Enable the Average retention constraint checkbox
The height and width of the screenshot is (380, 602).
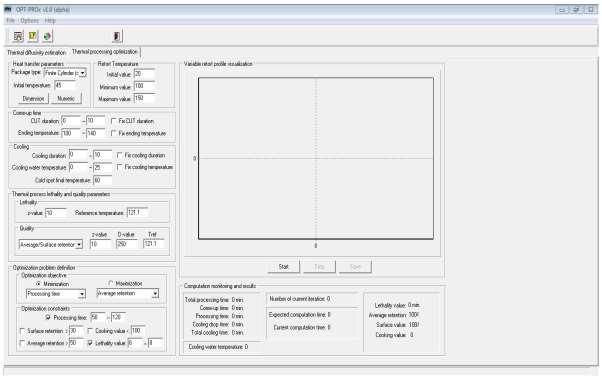coord(22,343)
